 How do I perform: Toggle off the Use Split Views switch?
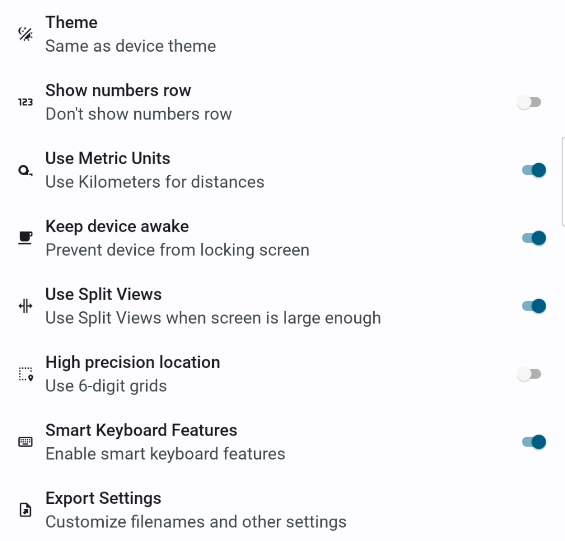pos(534,306)
